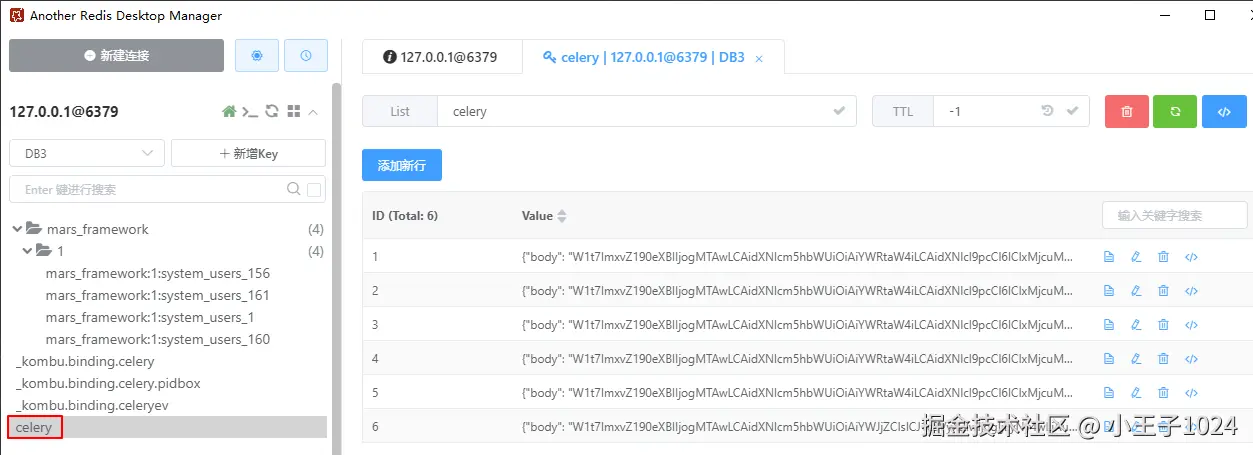Remove row 3 using its trash icon

1163,325
